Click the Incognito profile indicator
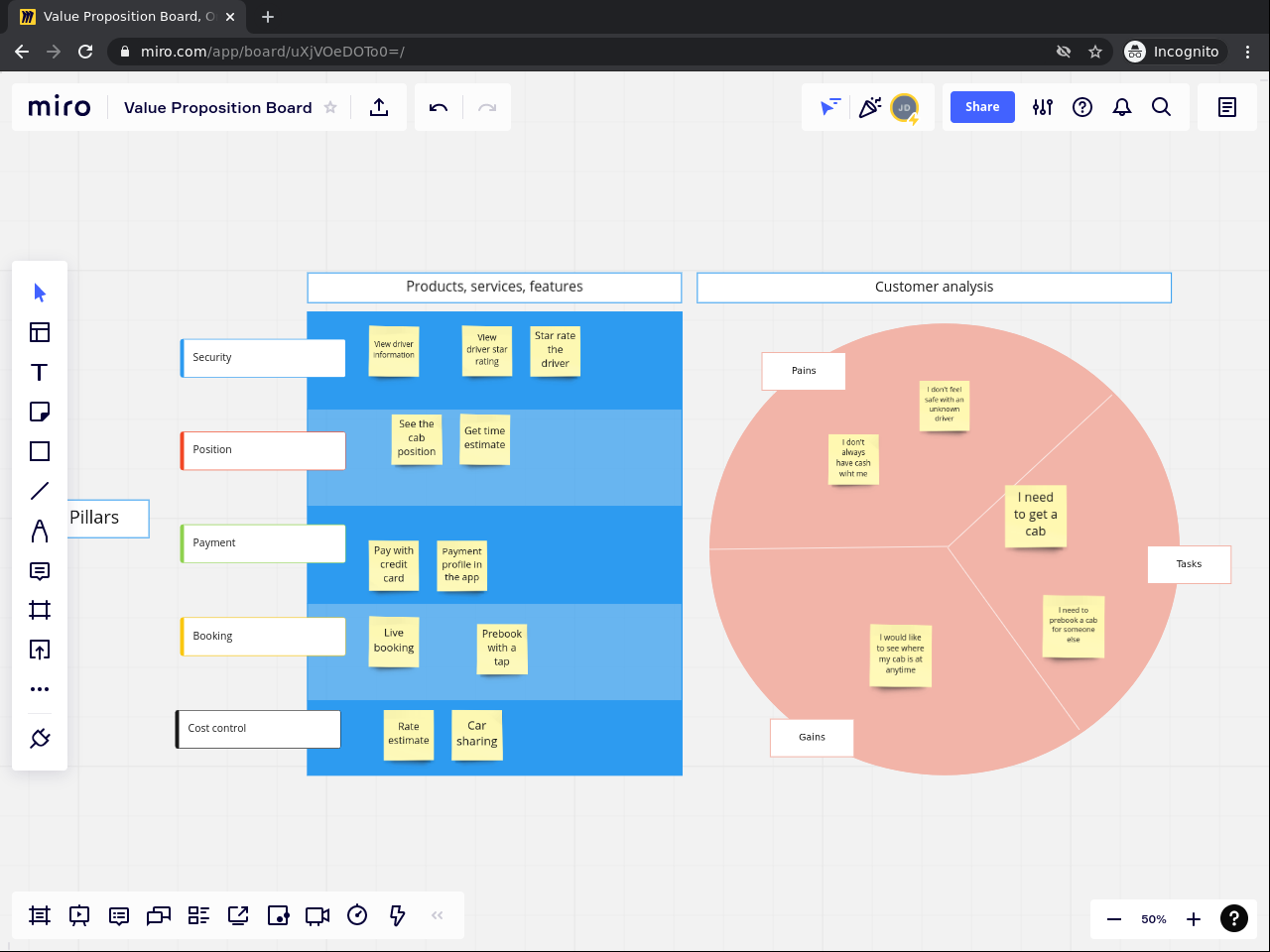 click(x=1173, y=52)
